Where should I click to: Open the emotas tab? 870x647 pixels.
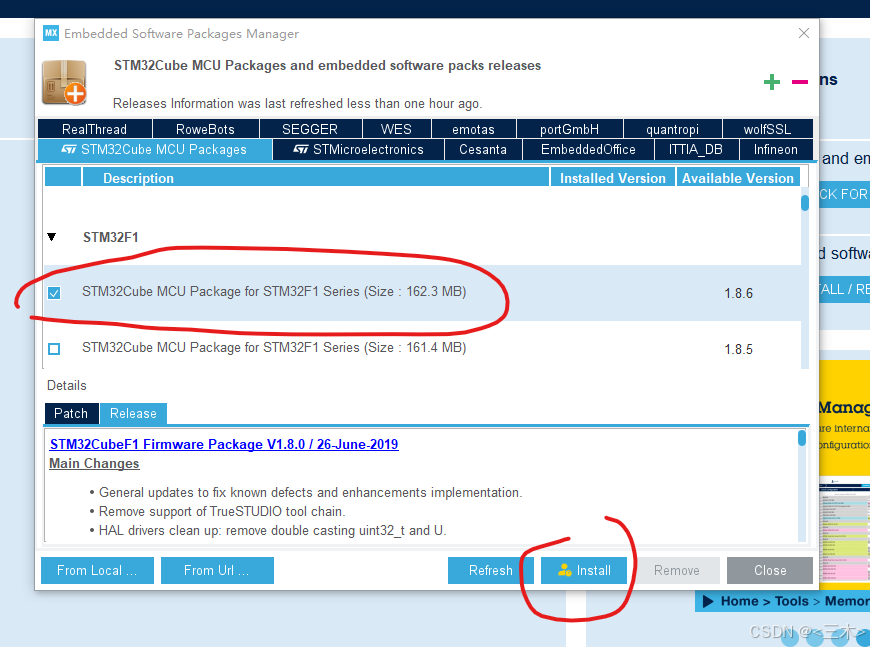tap(473, 129)
